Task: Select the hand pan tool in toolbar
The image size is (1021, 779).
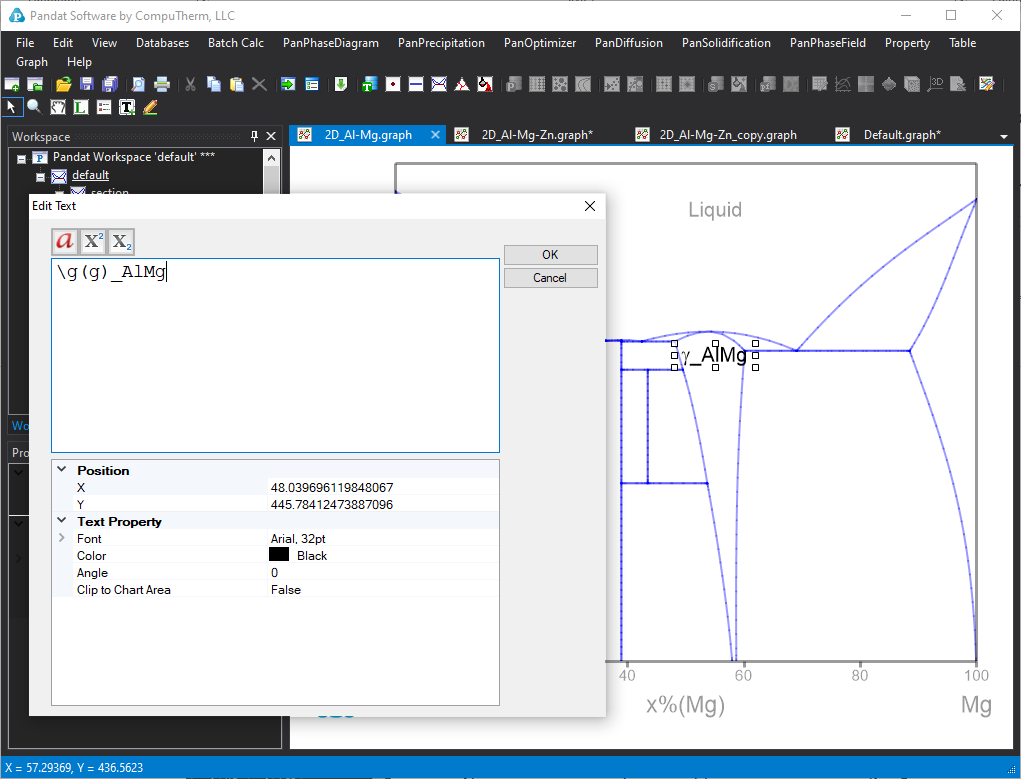Action: (57, 106)
